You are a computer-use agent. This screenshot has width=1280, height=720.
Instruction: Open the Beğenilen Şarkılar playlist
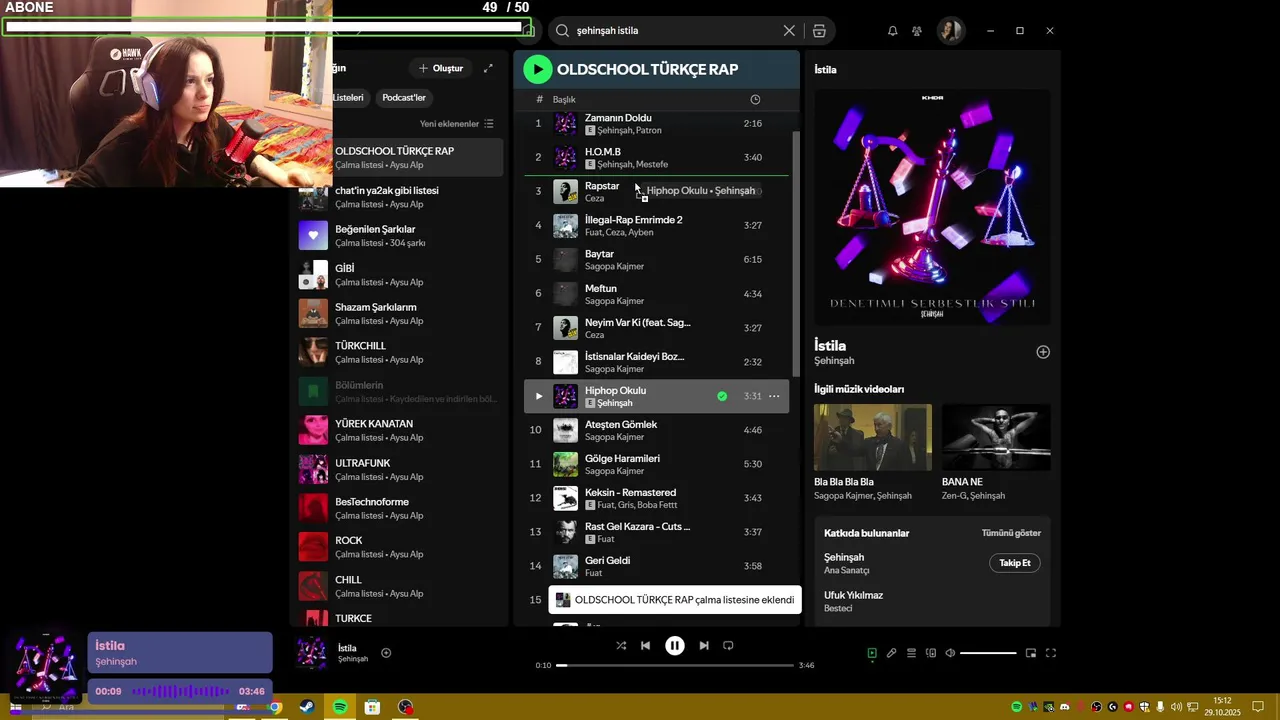coord(399,235)
